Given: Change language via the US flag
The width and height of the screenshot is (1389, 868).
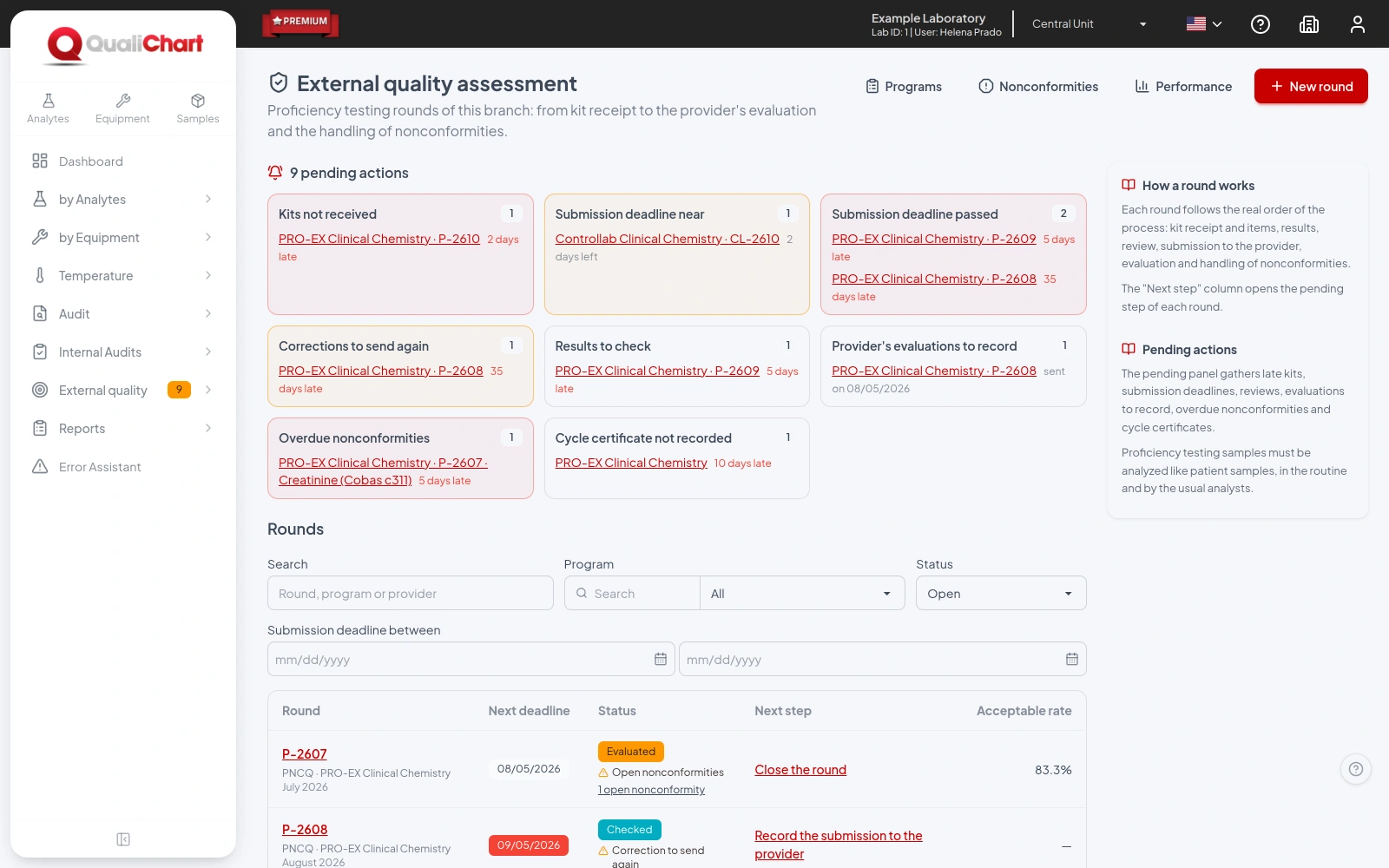Looking at the screenshot, I should pos(1204,24).
